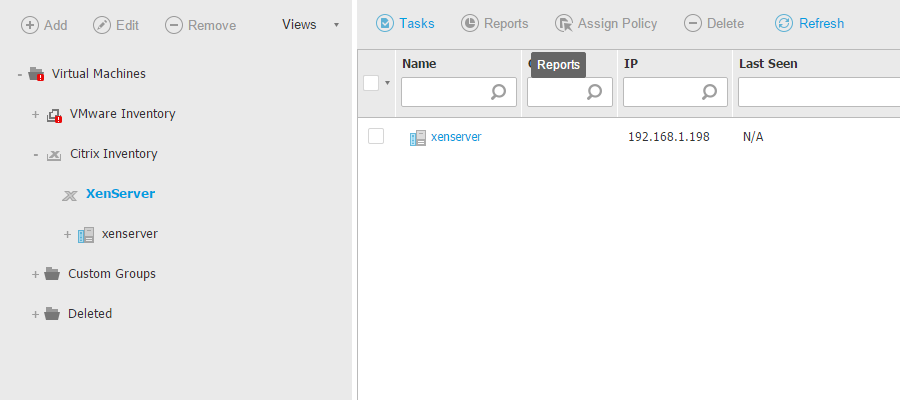The width and height of the screenshot is (900, 400).
Task: Click the Assign Policy toolbar button
Action: pyautogui.click(x=564, y=23)
